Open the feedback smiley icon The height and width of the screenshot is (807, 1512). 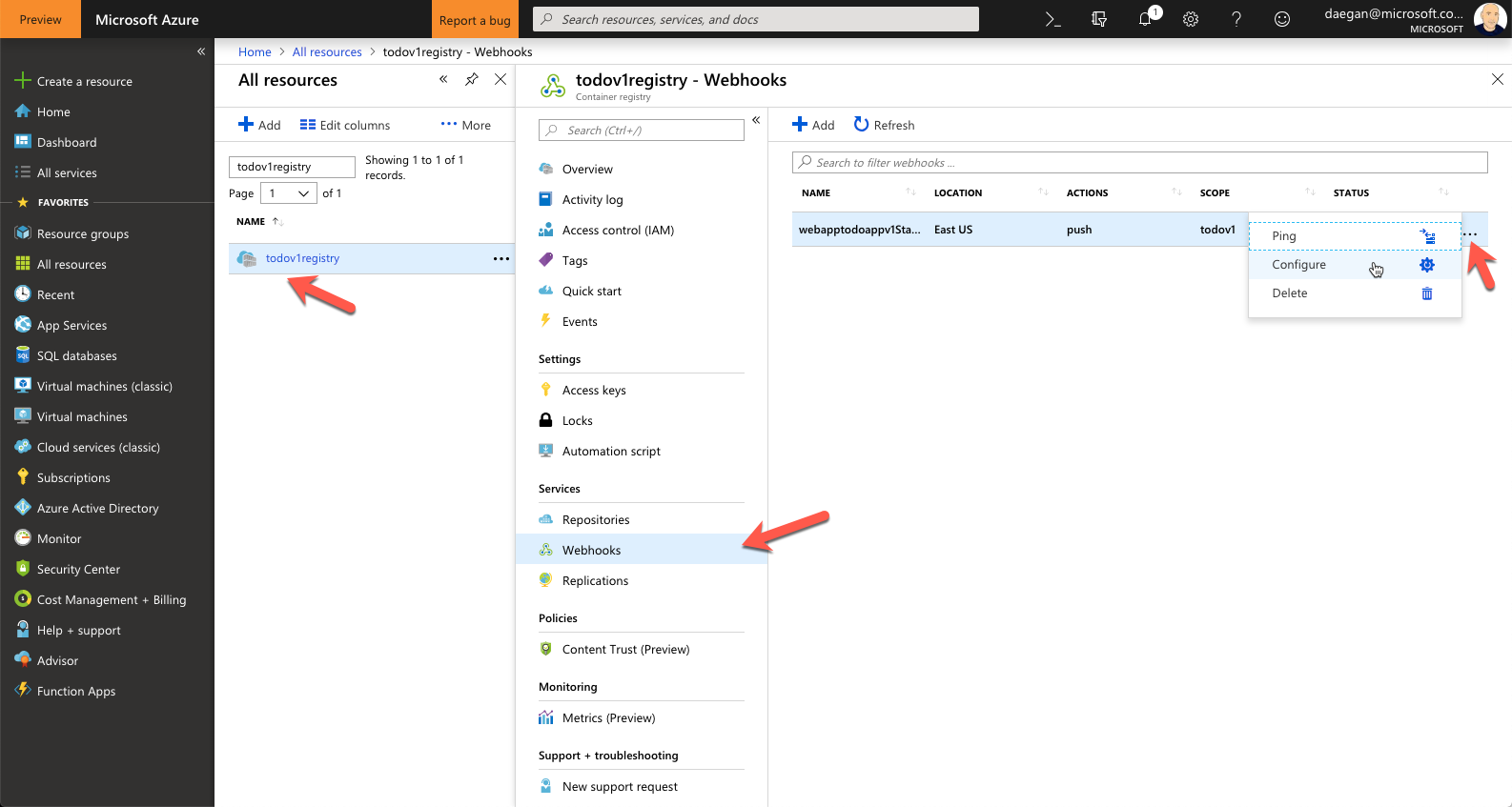point(1282,19)
